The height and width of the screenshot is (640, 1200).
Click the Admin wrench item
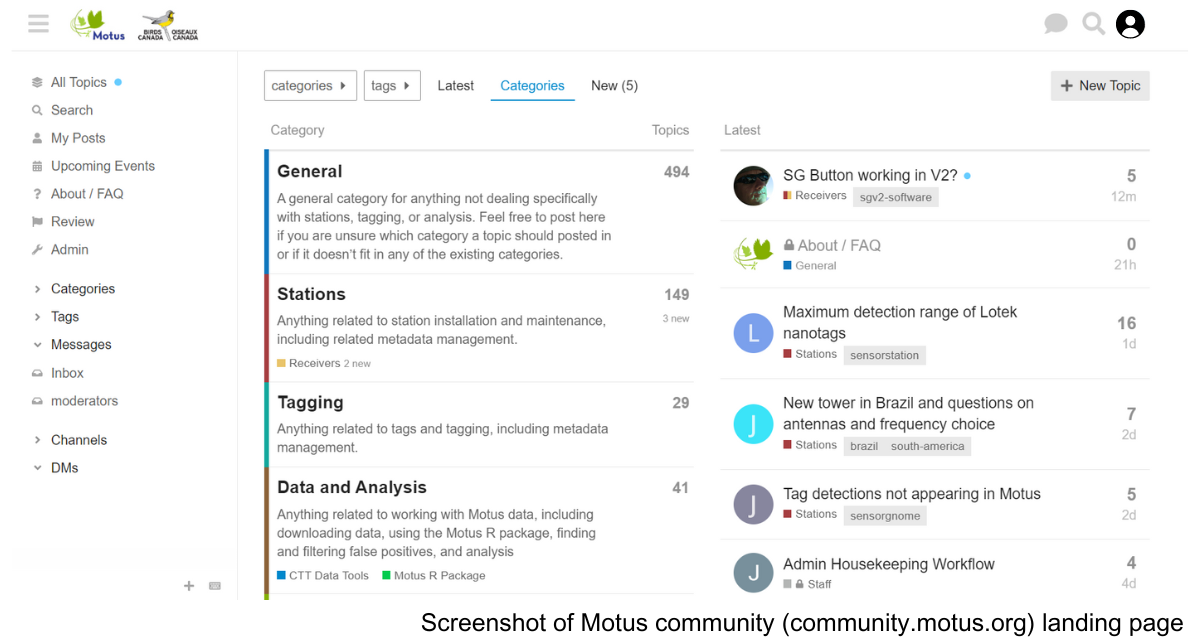pos(69,250)
